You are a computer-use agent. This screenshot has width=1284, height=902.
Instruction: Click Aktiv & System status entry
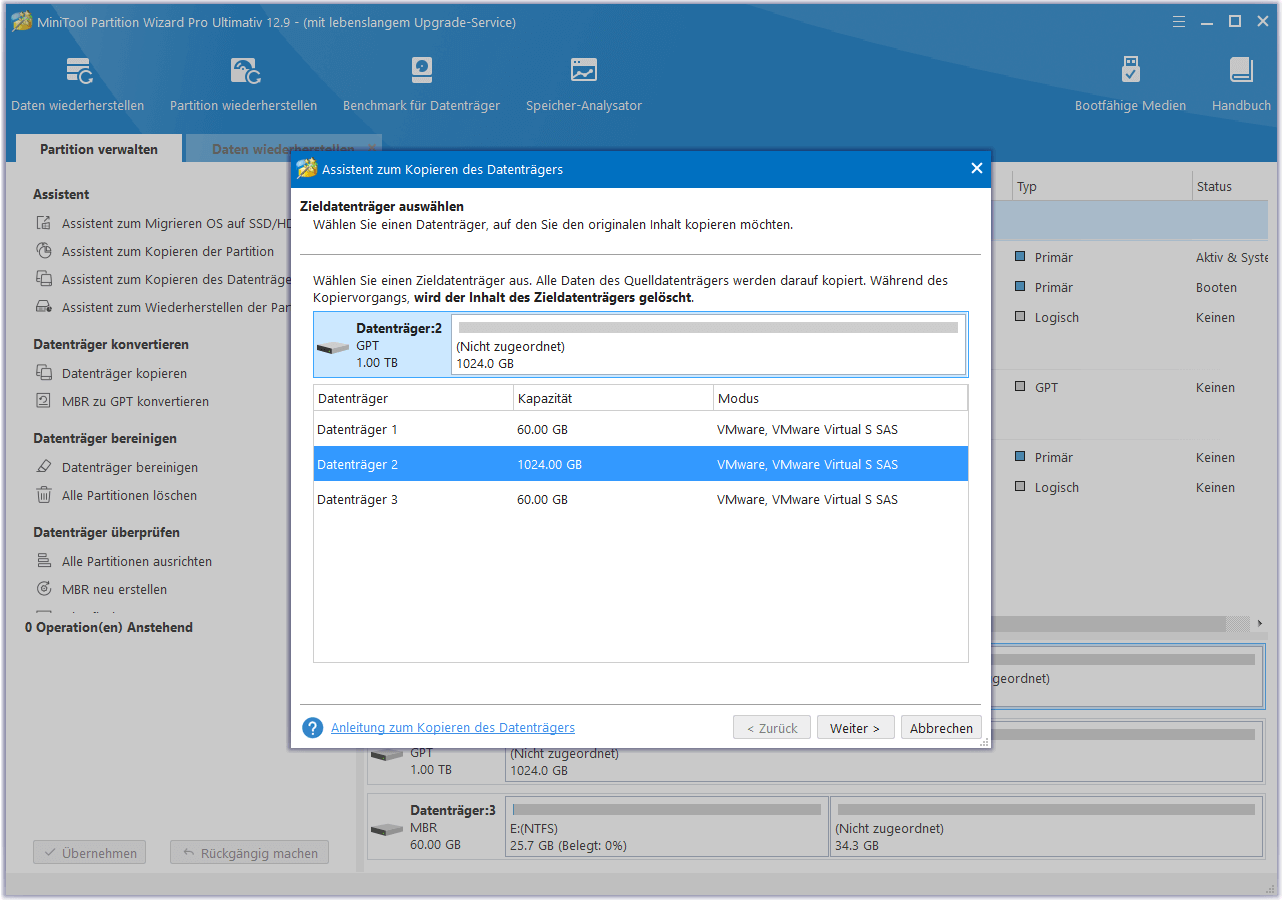coord(1234,257)
